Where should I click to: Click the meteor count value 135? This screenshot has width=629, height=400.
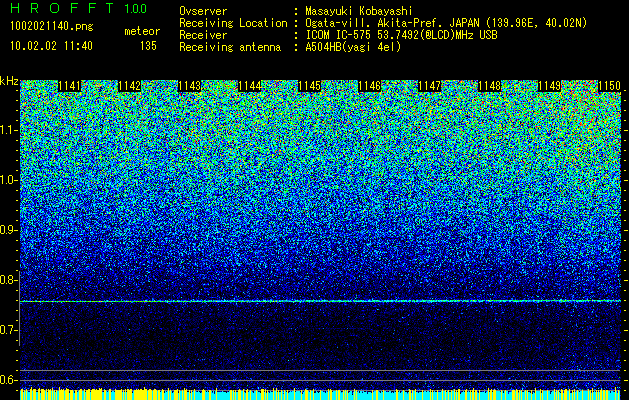[148, 46]
